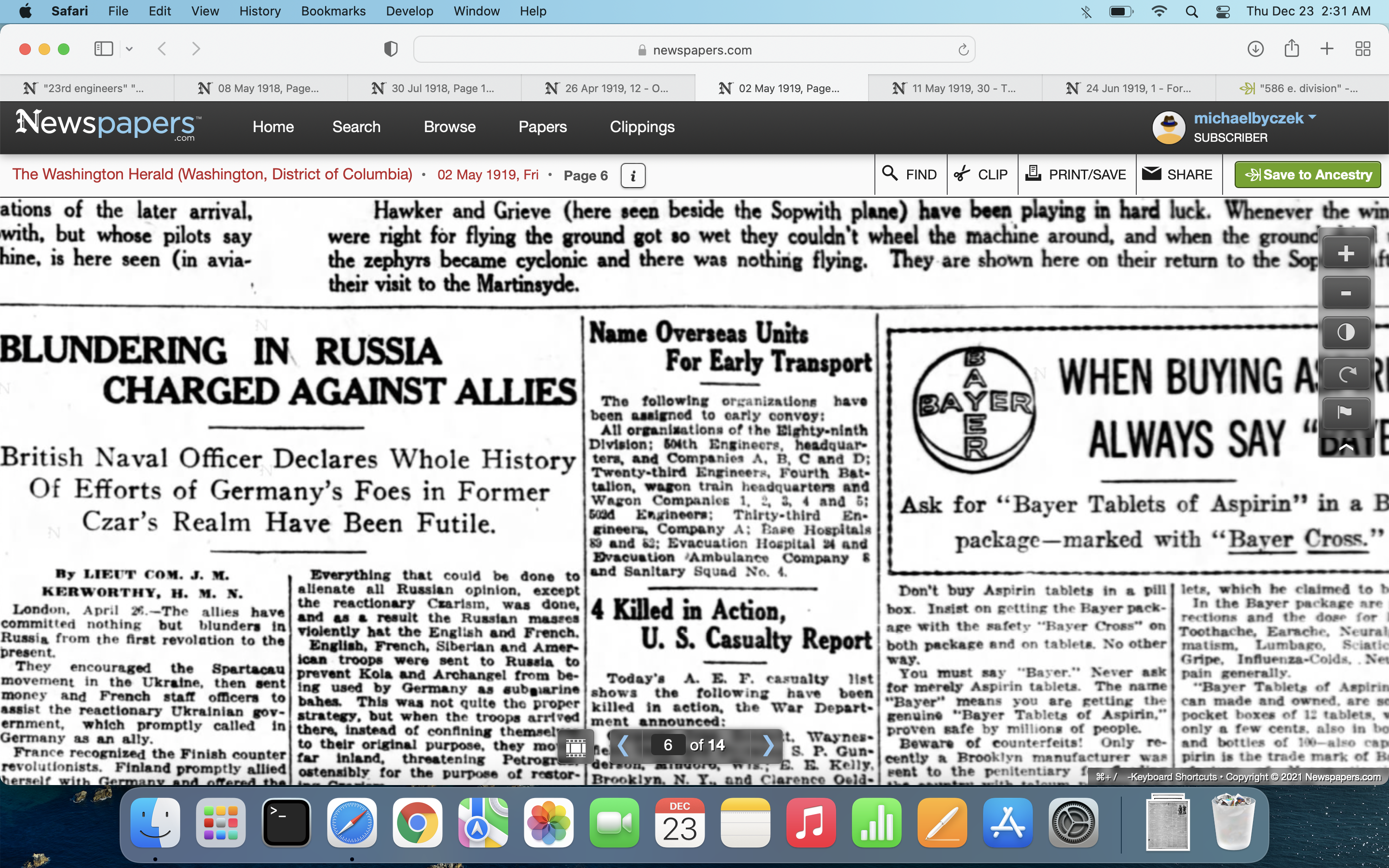This screenshot has width=1389, height=868.
Task: Toggle the contrast adjustment tool
Action: click(1346, 332)
